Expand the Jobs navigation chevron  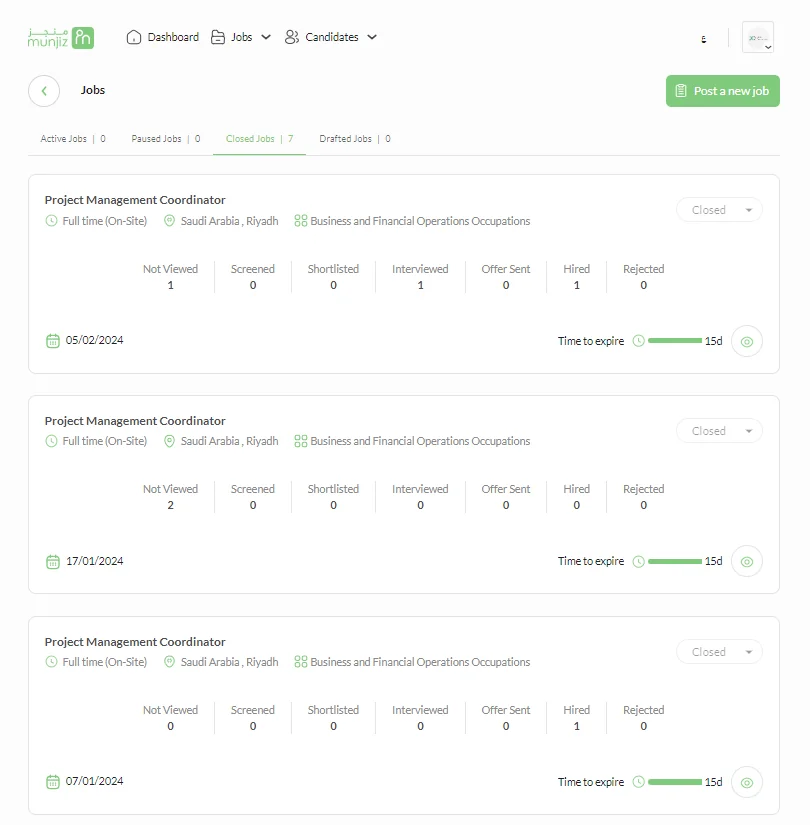[x=266, y=36]
